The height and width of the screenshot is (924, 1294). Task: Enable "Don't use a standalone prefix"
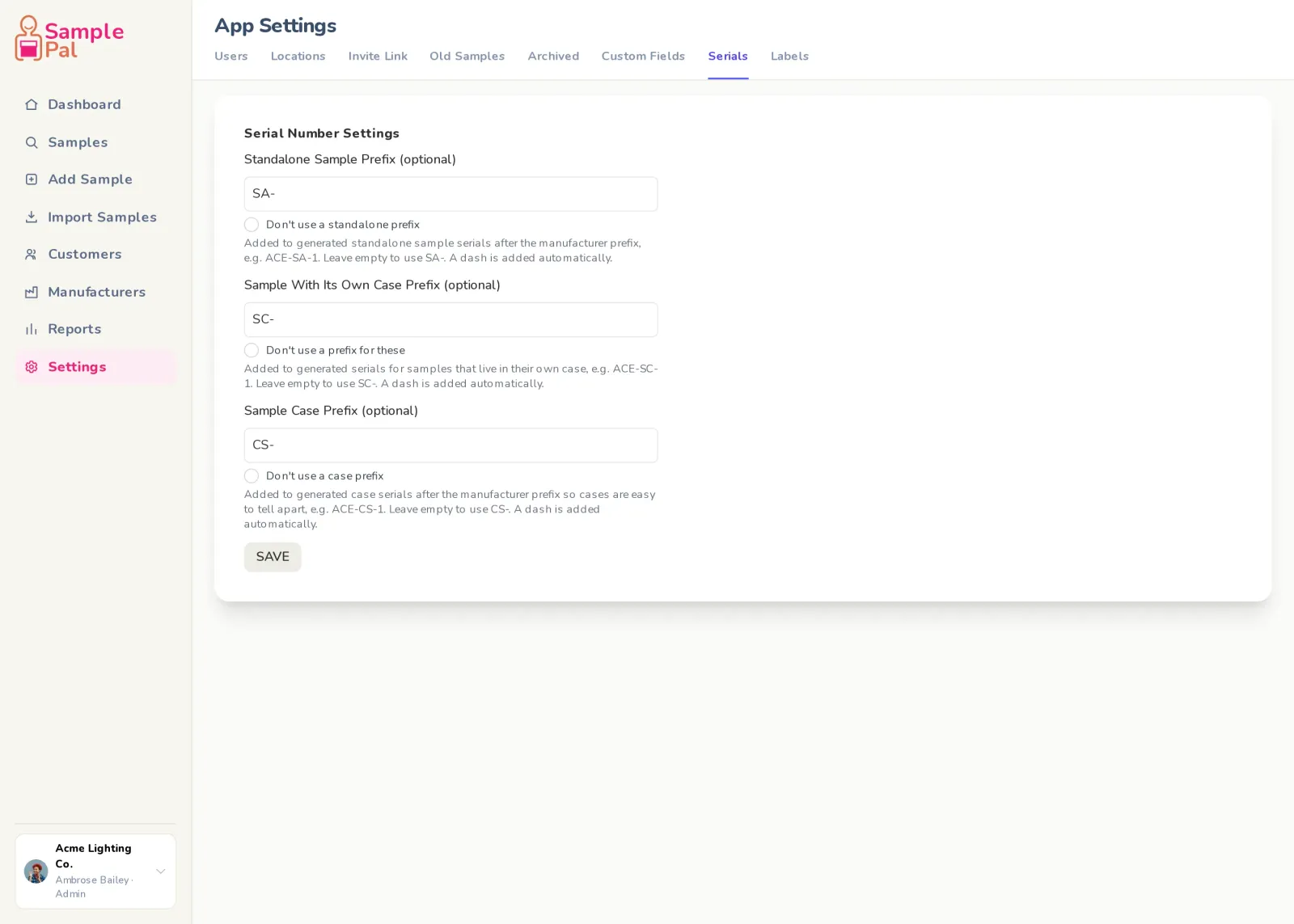(x=252, y=225)
